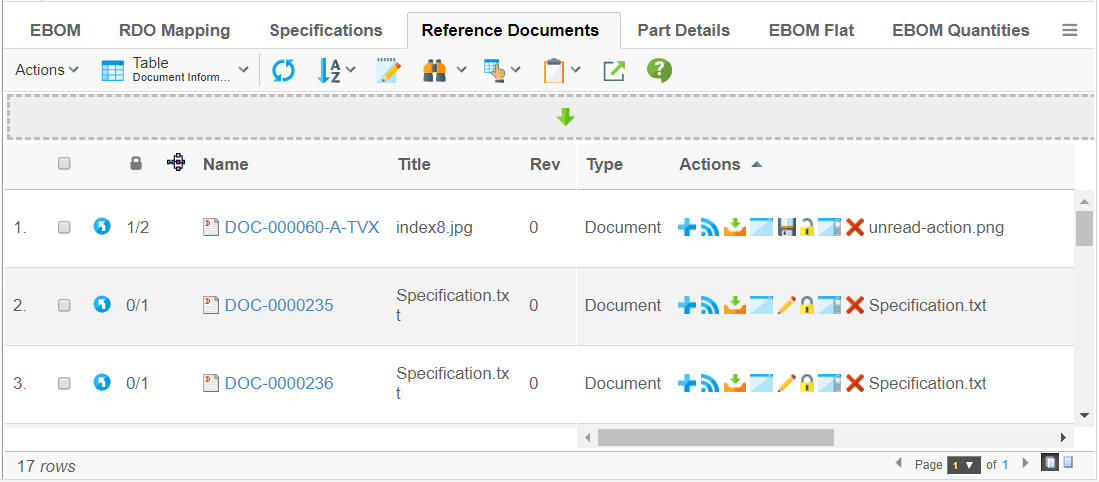
Task: Click the blue plus icon for DOC-0000235
Action: 687,305
